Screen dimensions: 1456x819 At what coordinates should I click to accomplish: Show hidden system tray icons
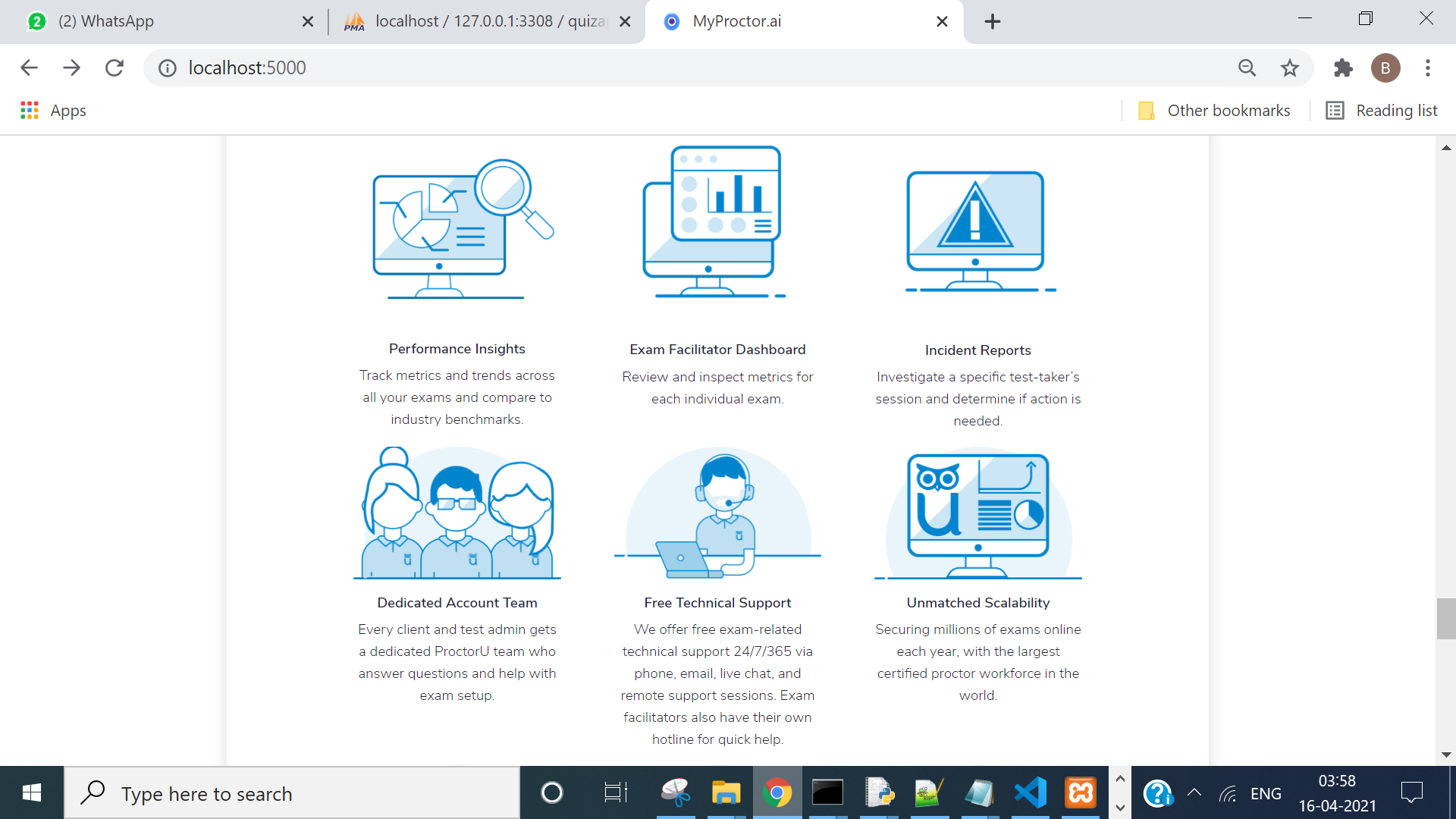point(1194,793)
